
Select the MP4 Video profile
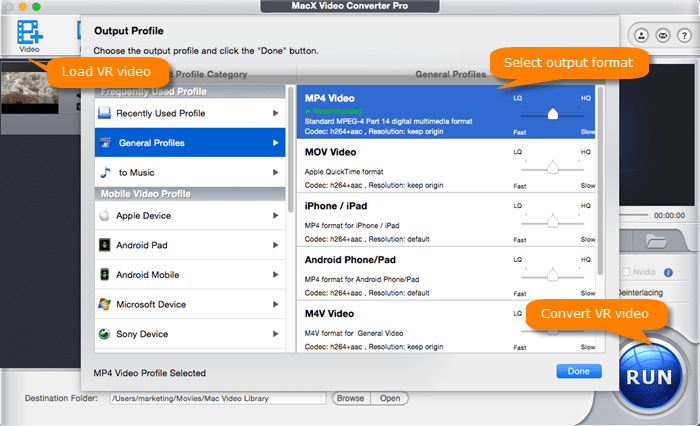pos(446,112)
